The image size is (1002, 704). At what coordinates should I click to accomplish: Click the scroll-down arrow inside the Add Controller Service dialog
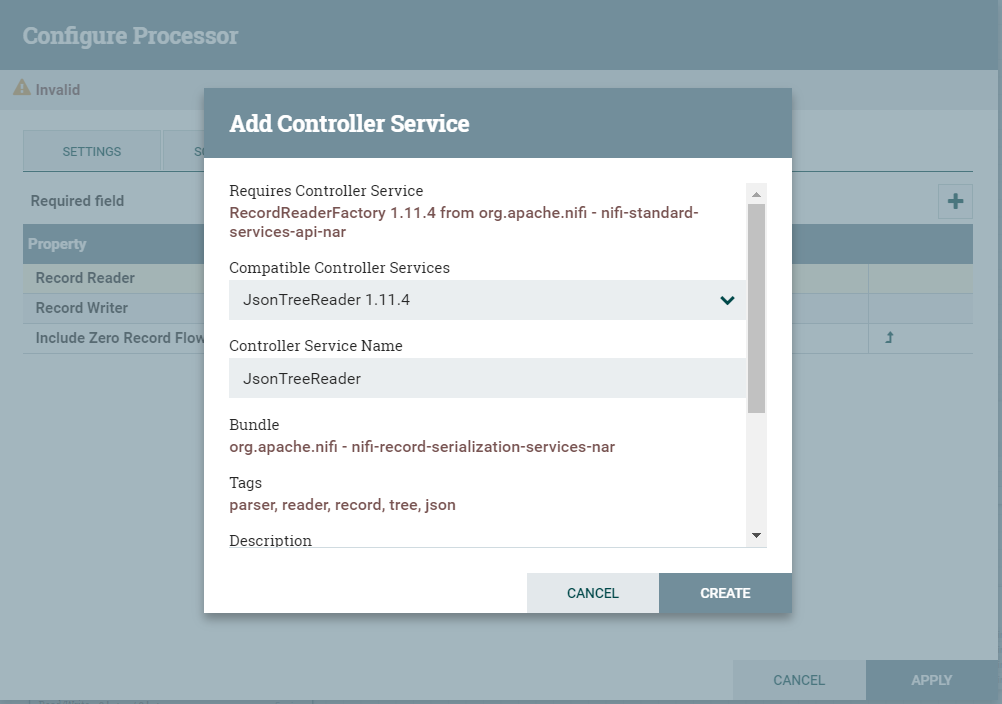[x=757, y=536]
